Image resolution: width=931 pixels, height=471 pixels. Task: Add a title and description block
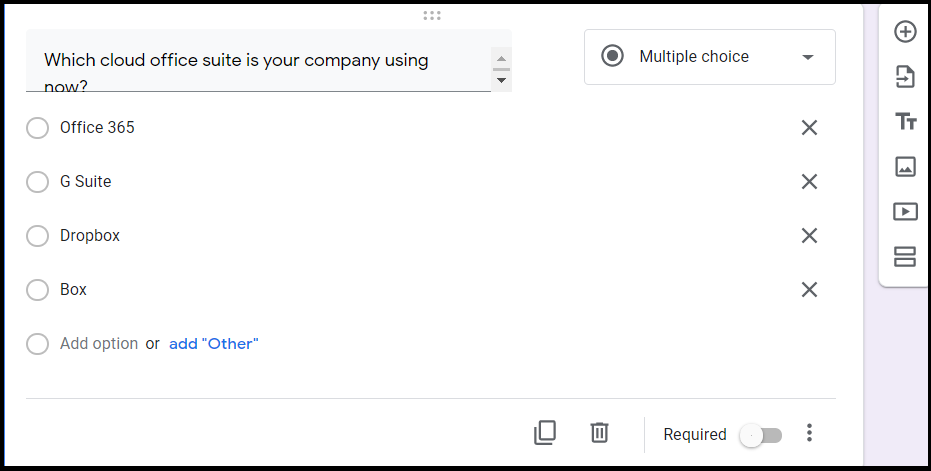point(905,121)
